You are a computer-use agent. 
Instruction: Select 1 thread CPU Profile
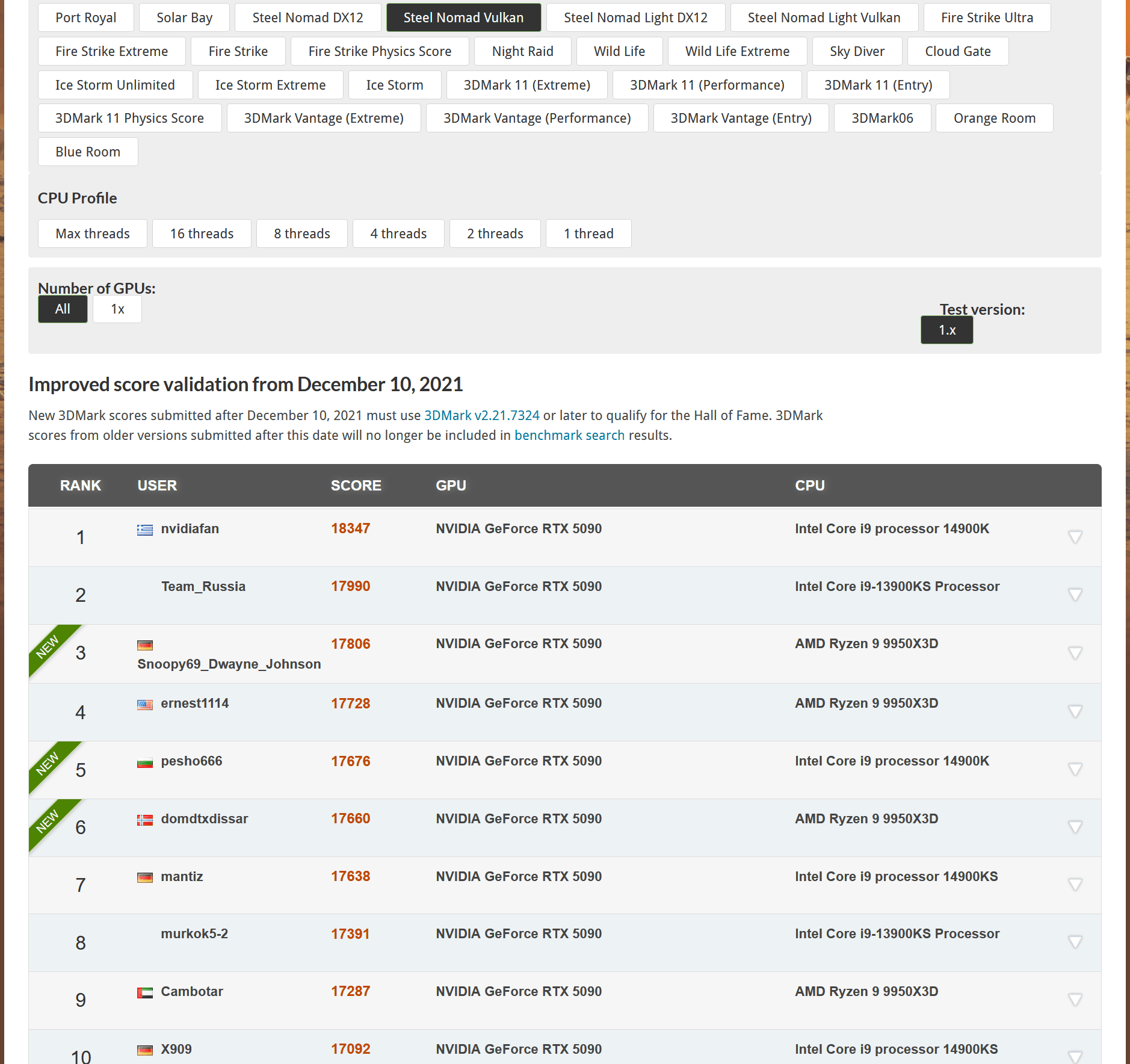pyautogui.click(x=588, y=234)
